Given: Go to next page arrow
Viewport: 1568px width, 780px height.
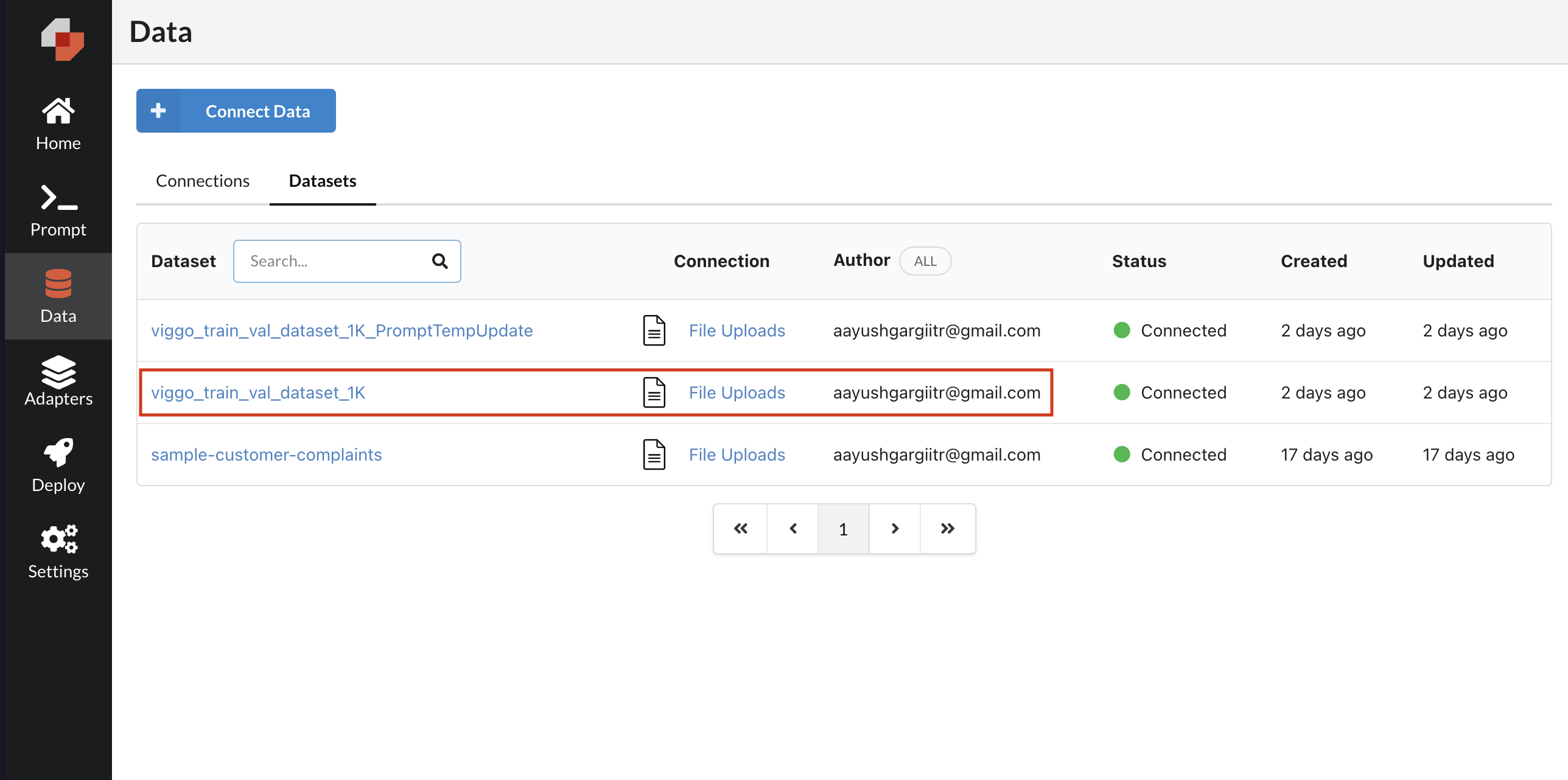Looking at the screenshot, I should pyautogui.click(x=895, y=529).
